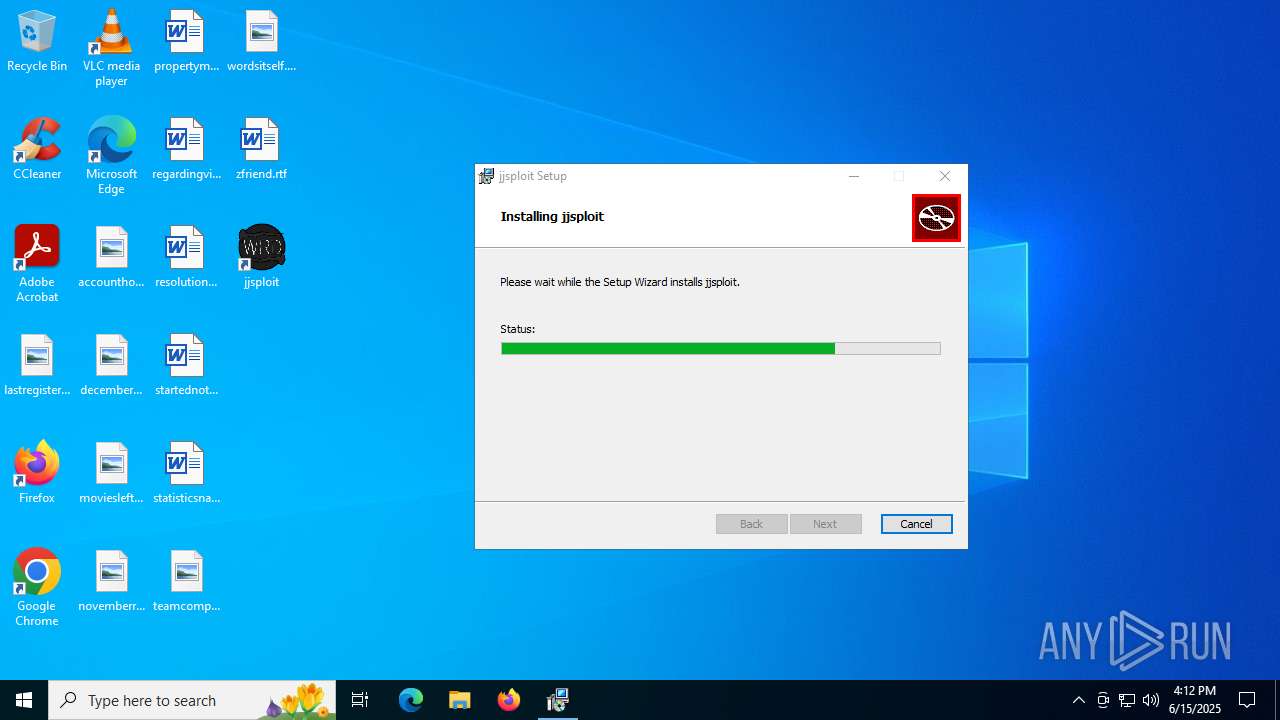Screen dimensions: 1280x720
Task: Select the accountho... image file
Action: [x=111, y=257]
